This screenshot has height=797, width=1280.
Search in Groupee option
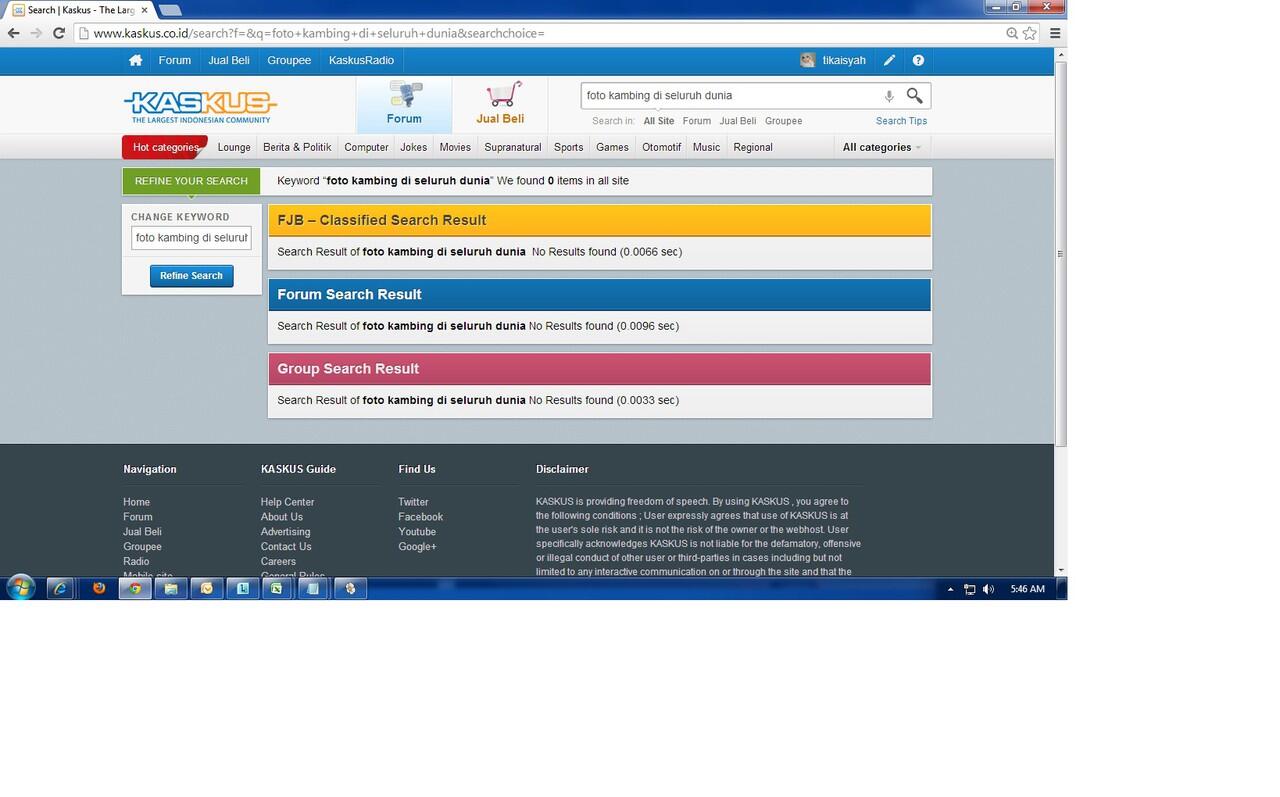click(783, 121)
